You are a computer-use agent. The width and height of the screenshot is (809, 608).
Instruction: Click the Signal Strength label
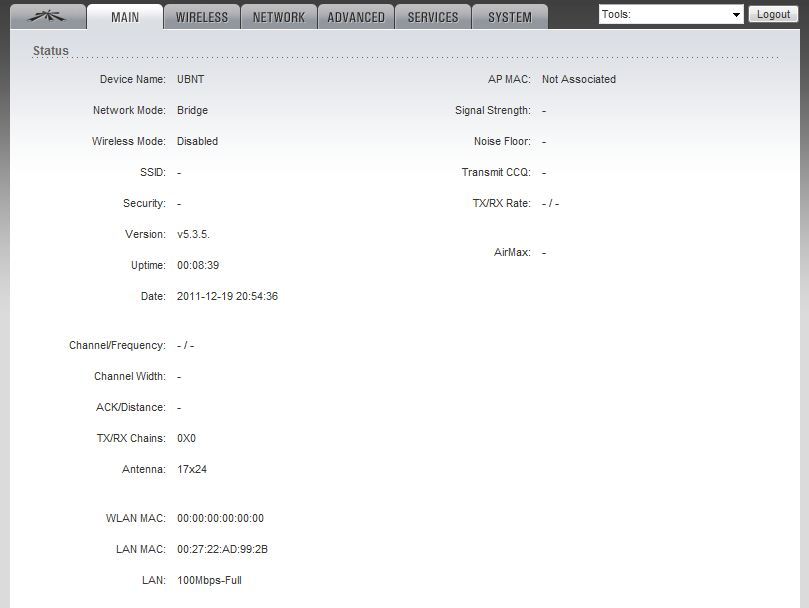click(493, 110)
